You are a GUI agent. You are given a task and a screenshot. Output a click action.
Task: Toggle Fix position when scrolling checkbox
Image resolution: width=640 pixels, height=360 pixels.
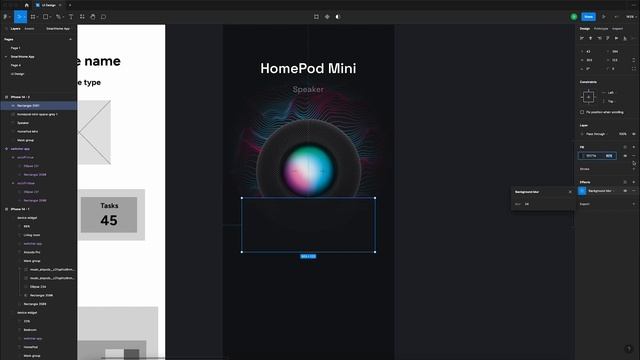[582, 112]
